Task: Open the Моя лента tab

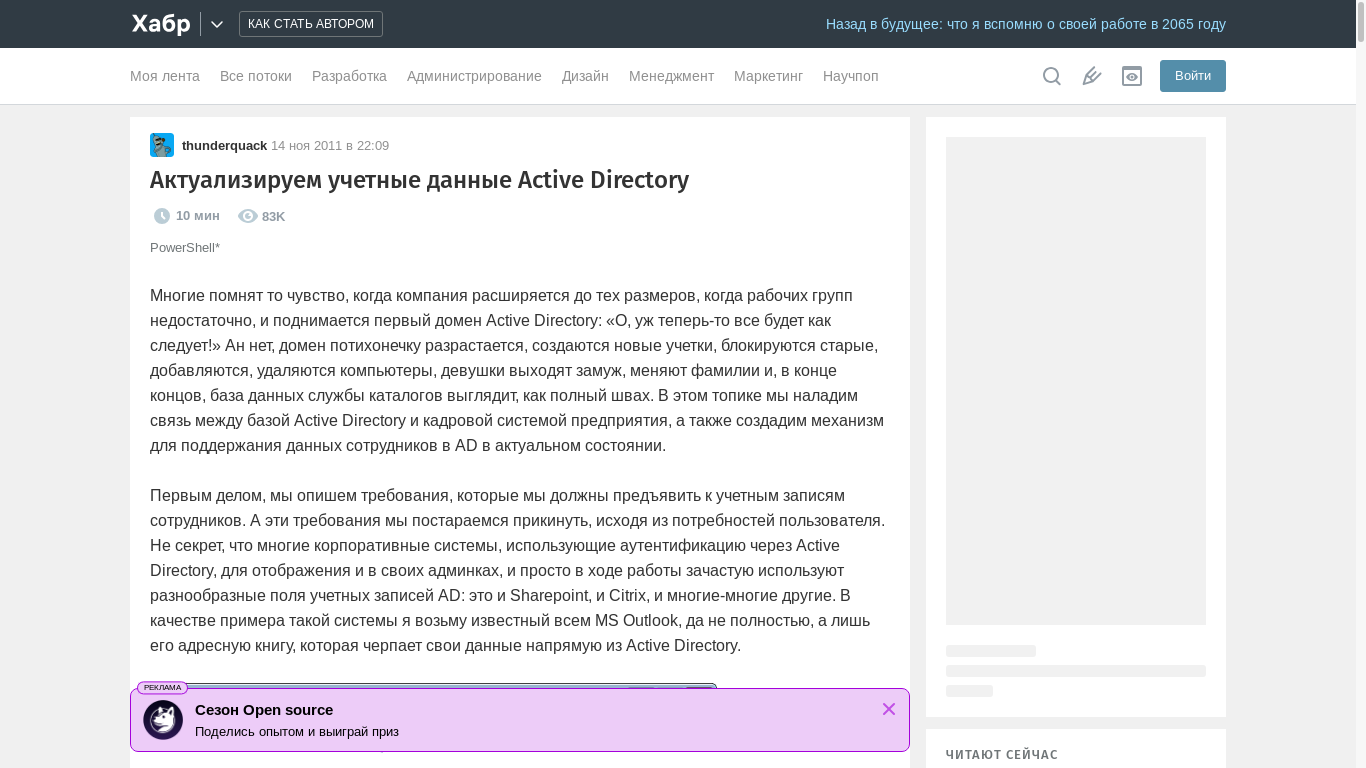Action: 165,76
